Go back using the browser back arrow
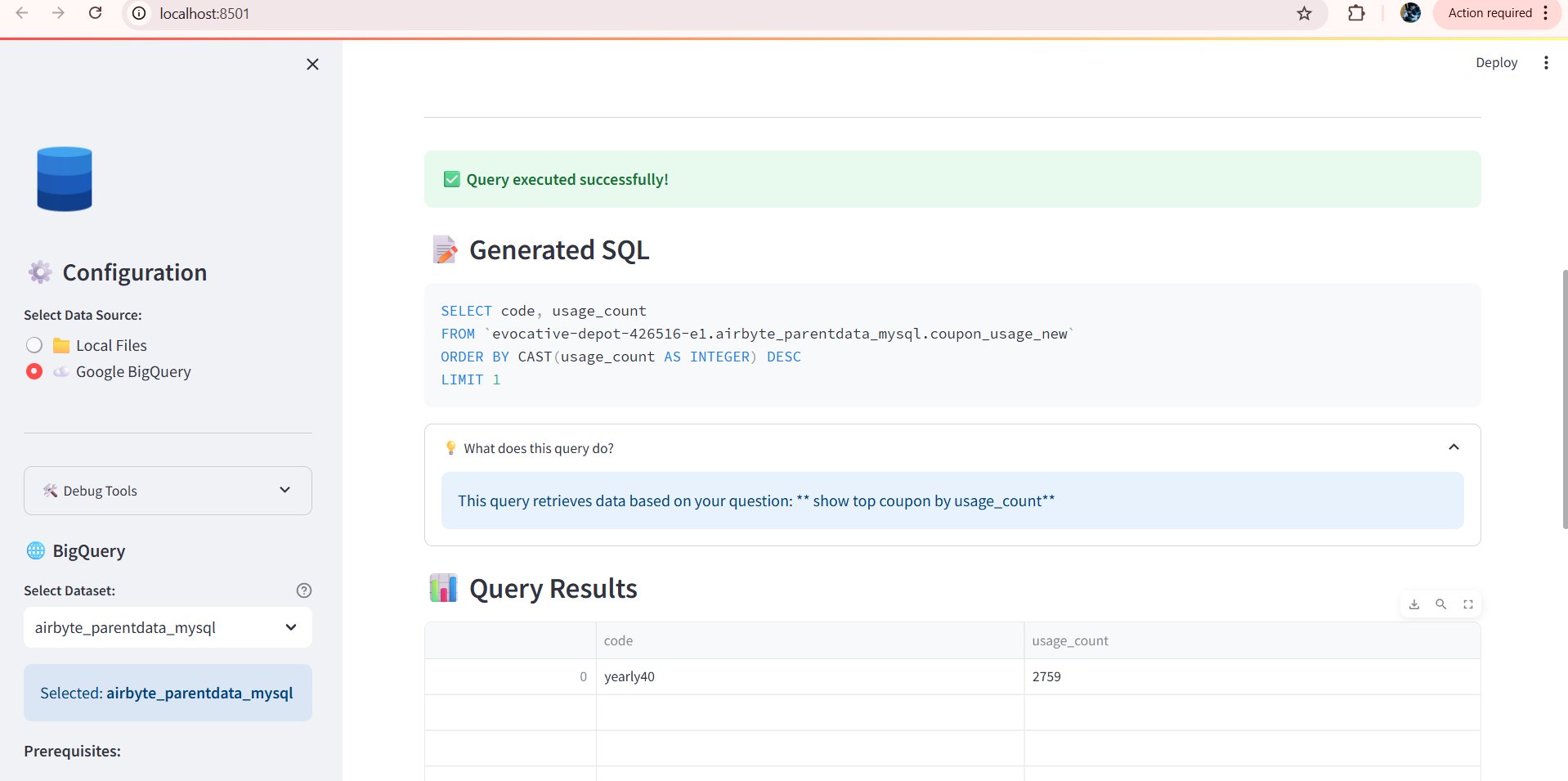 (x=22, y=13)
